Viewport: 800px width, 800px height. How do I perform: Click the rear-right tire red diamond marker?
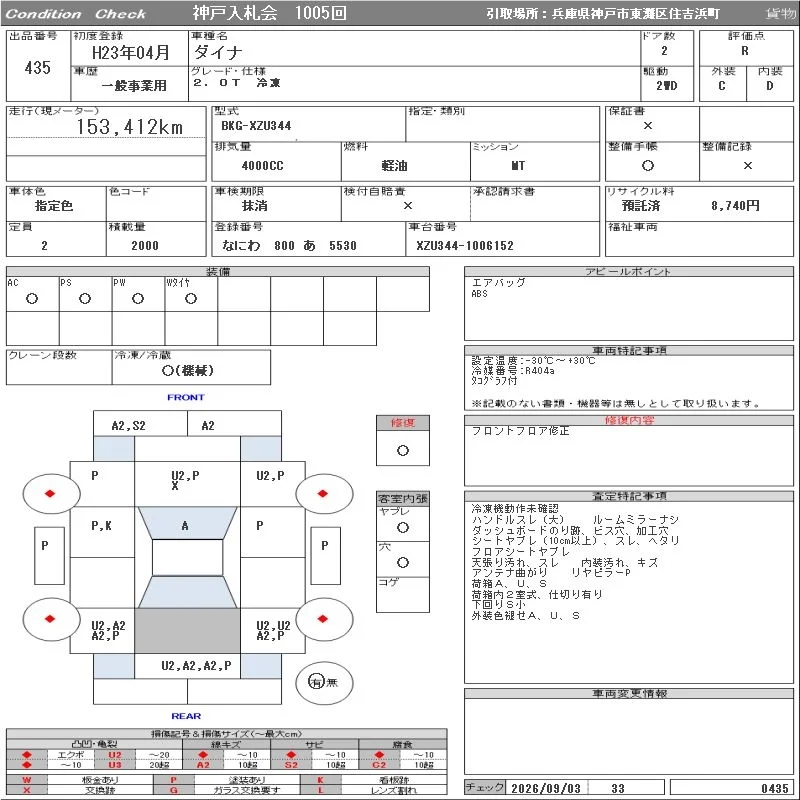[x=322, y=619]
